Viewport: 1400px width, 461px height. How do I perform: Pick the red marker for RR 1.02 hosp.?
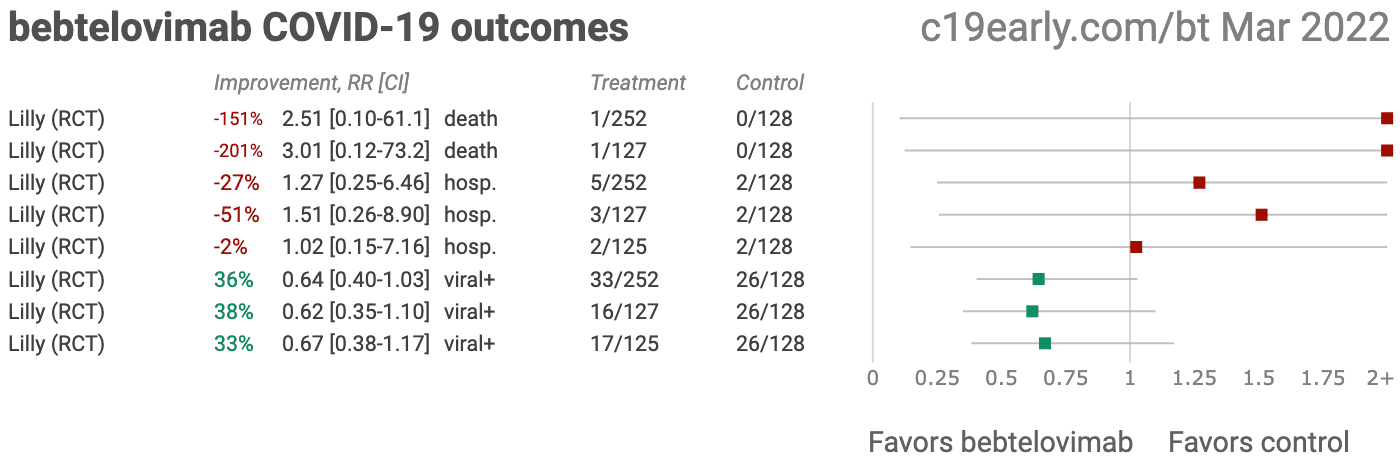(1135, 246)
